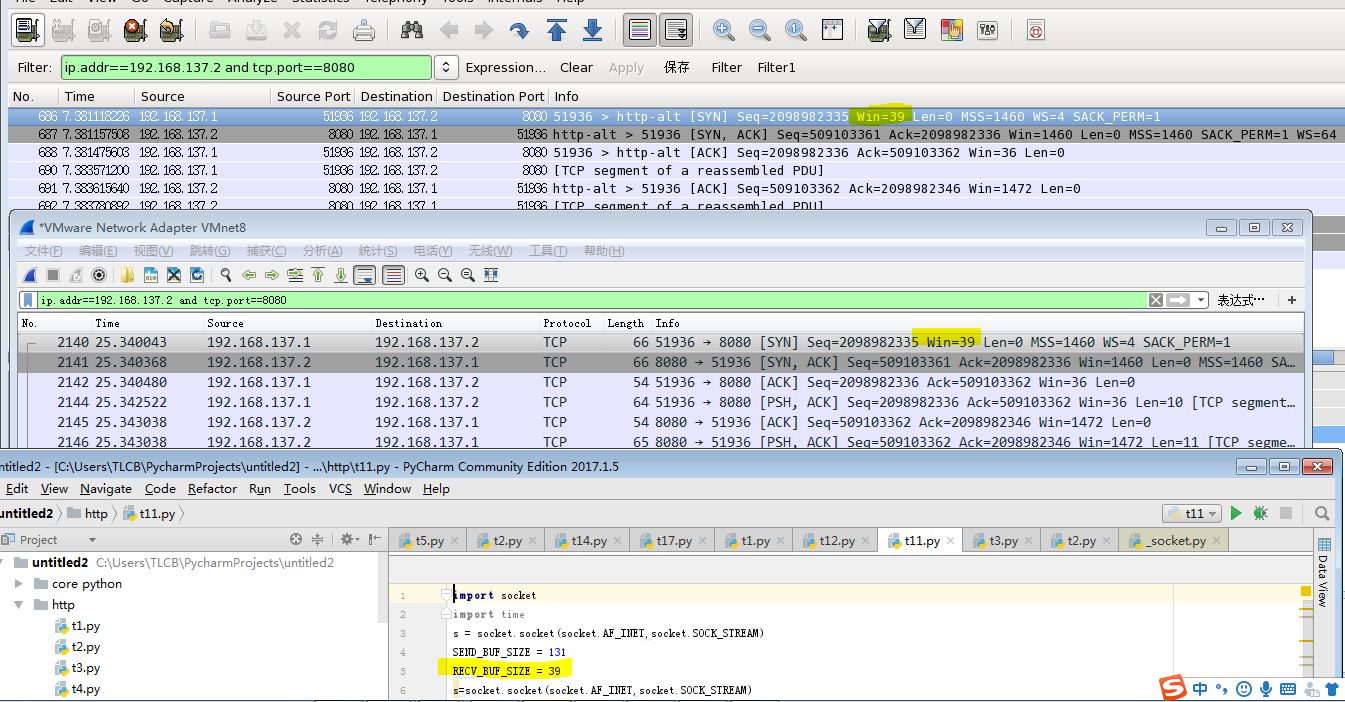Open the 统计(S) menu in VMnet8 window
This screenshot has width=1345, height=702.
(378, 251)
